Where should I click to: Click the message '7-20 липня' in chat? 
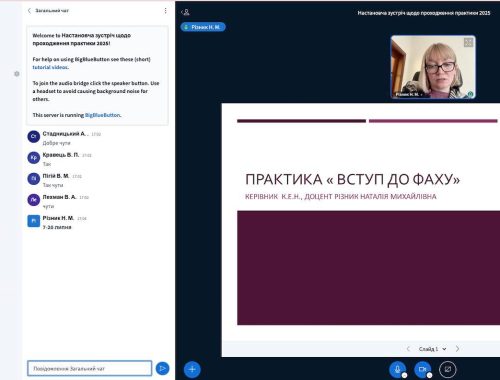pos(57,227)
